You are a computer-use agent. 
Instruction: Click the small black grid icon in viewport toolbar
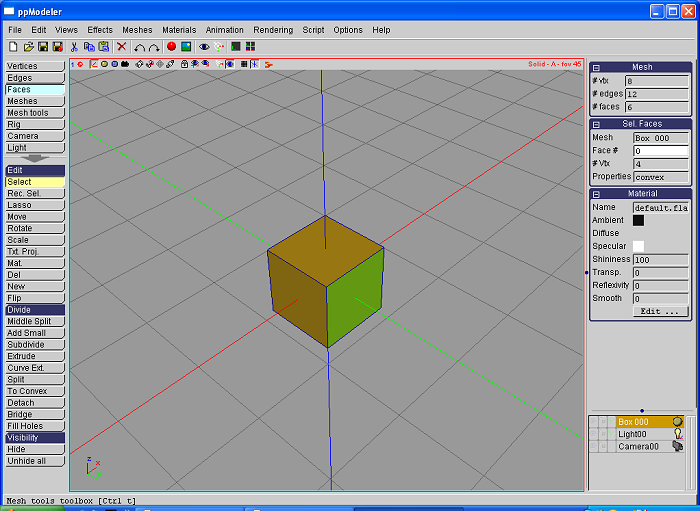[x=244, y=64]
